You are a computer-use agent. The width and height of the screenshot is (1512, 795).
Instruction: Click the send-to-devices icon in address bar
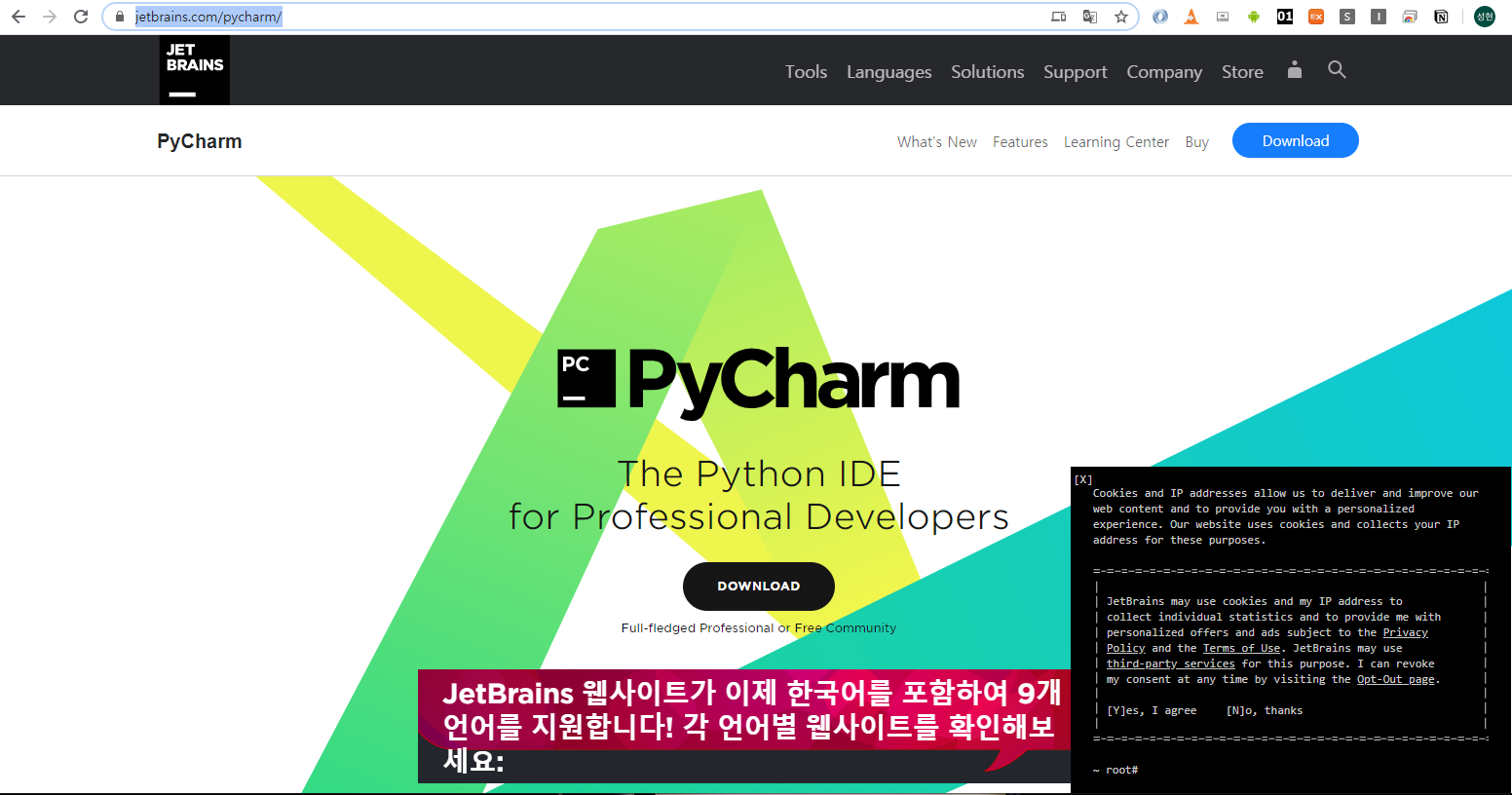click(1059, 17)
